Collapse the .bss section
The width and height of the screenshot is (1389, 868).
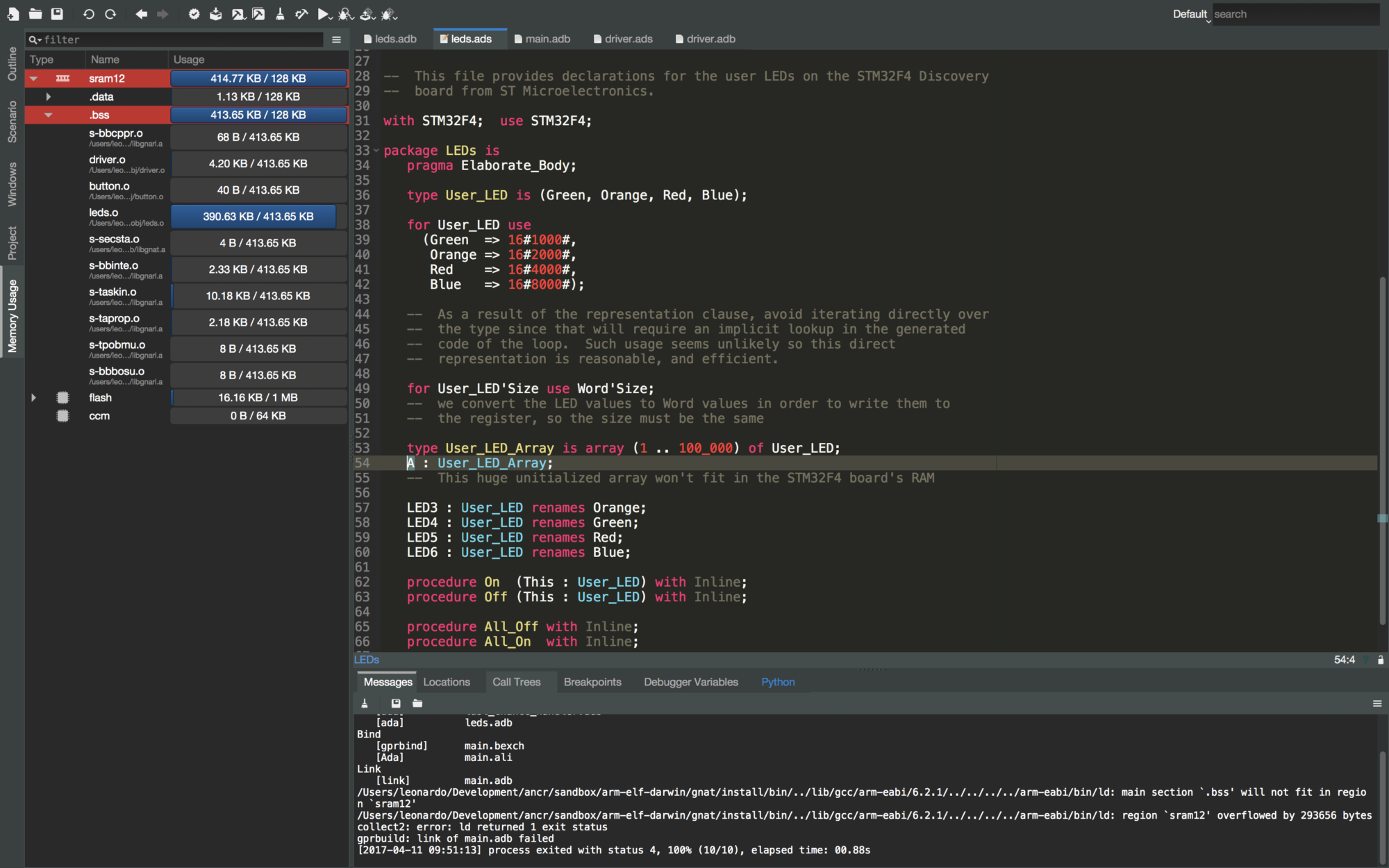(48, 115)
